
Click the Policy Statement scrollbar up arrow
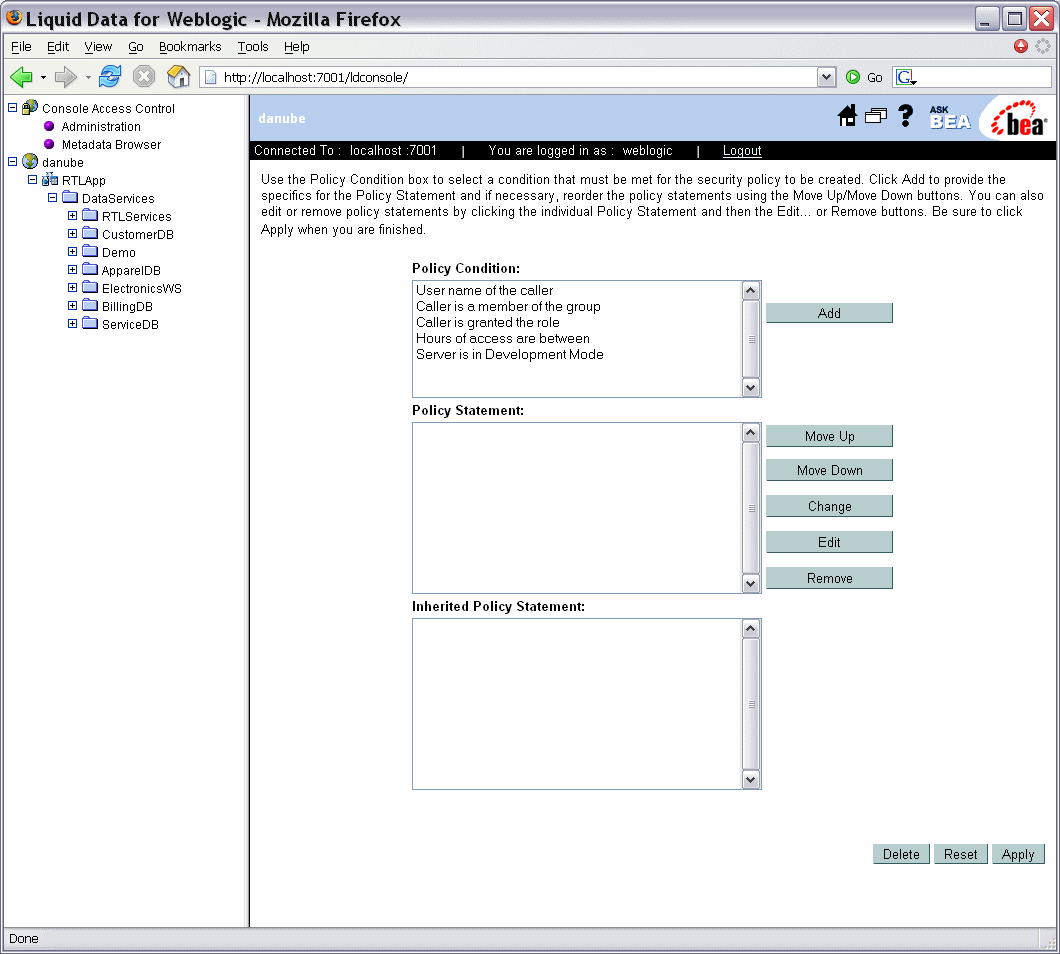[750, 433]
